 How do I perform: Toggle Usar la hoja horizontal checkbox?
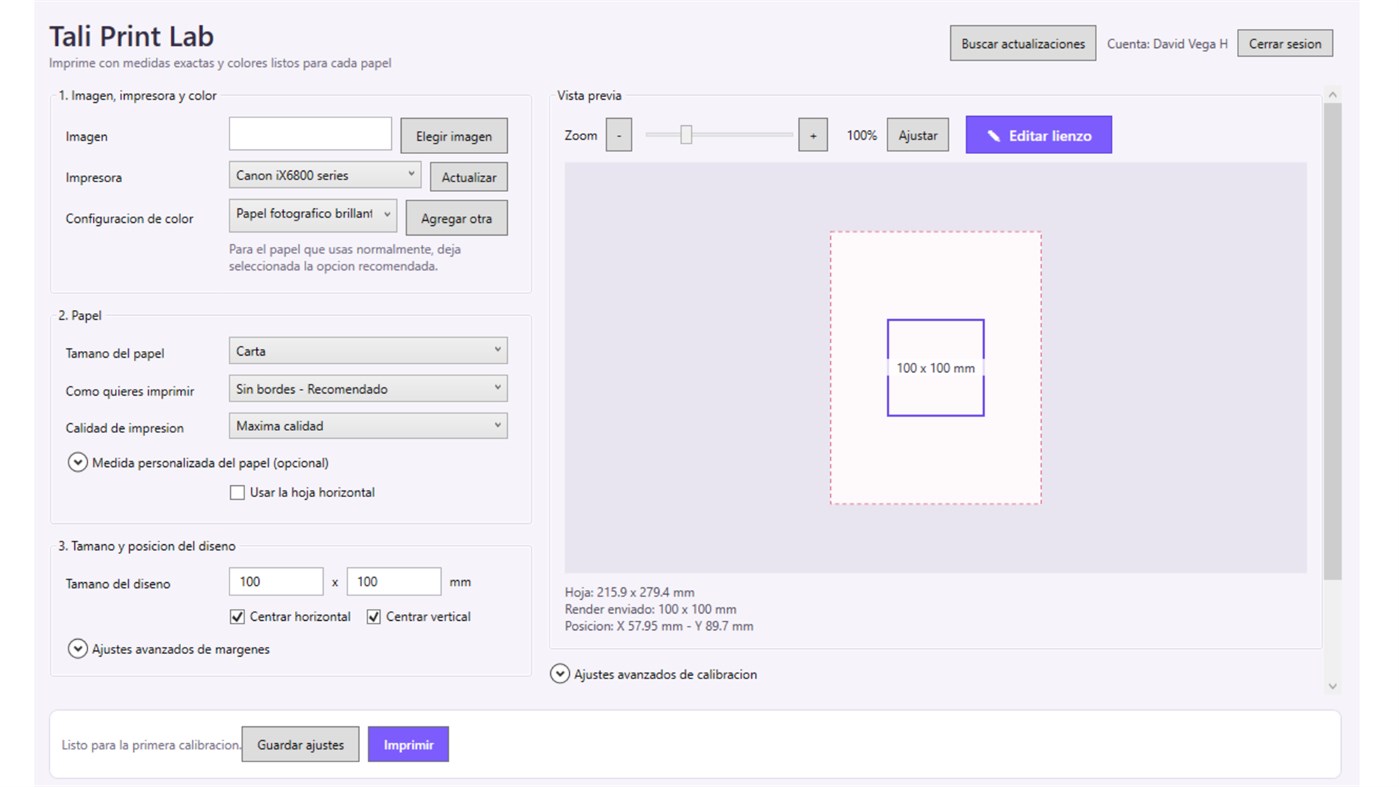(x=237, y=492)
